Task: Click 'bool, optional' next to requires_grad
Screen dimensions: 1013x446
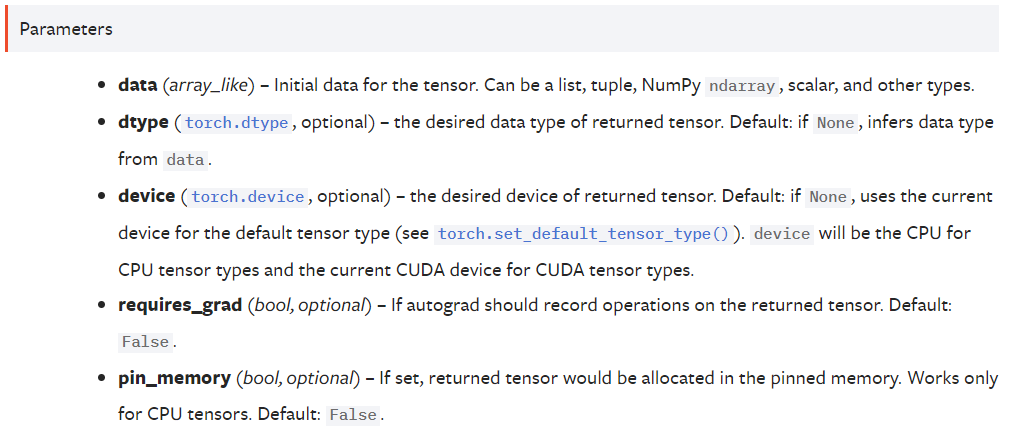Action: (309, 306)
